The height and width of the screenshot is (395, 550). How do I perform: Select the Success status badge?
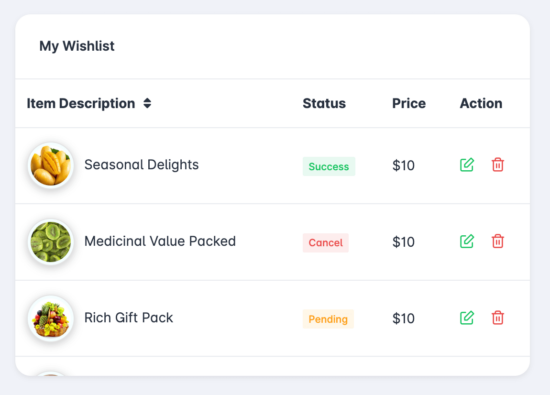329,166
